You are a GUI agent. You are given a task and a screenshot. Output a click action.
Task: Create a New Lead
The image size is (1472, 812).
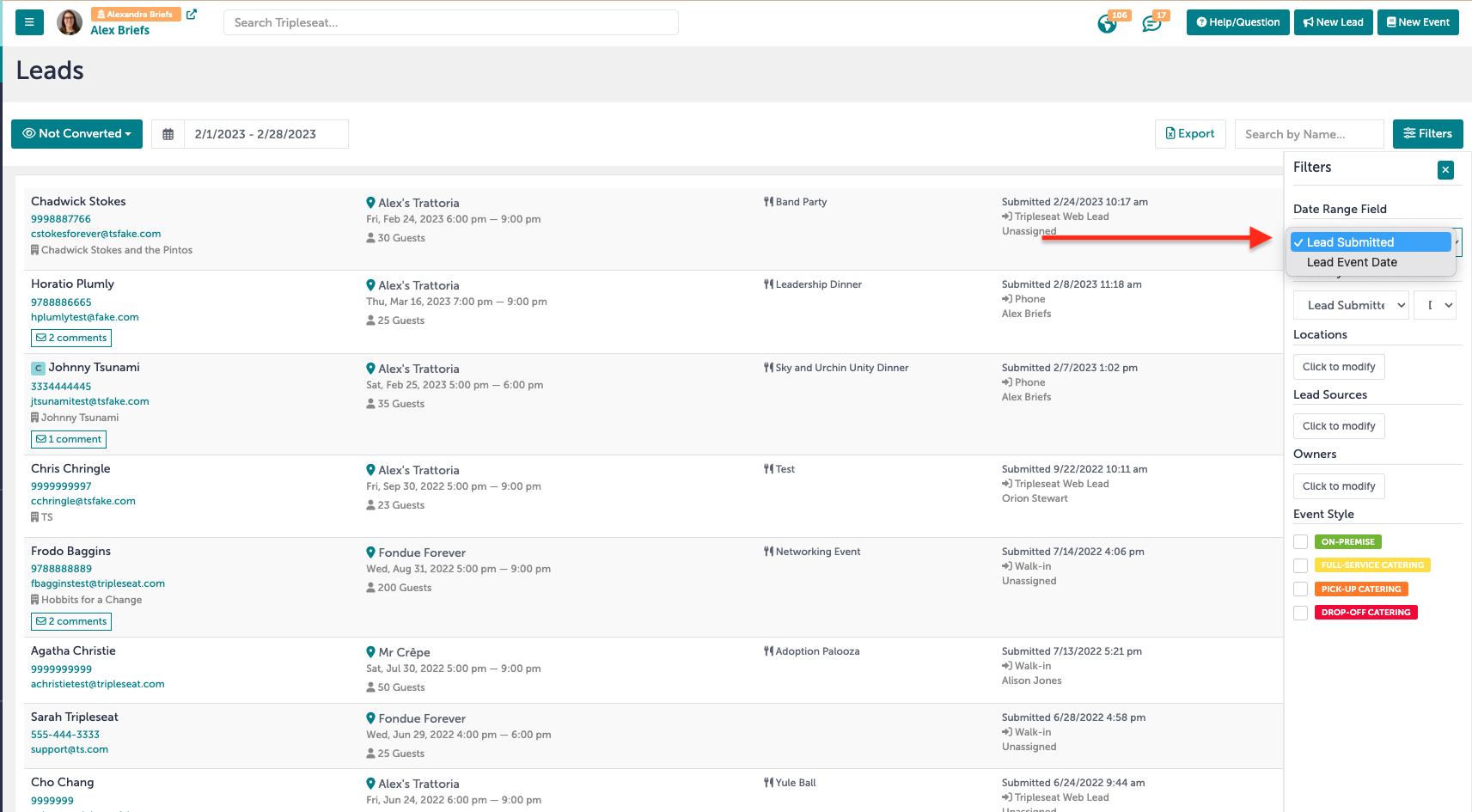point(1333,22)
